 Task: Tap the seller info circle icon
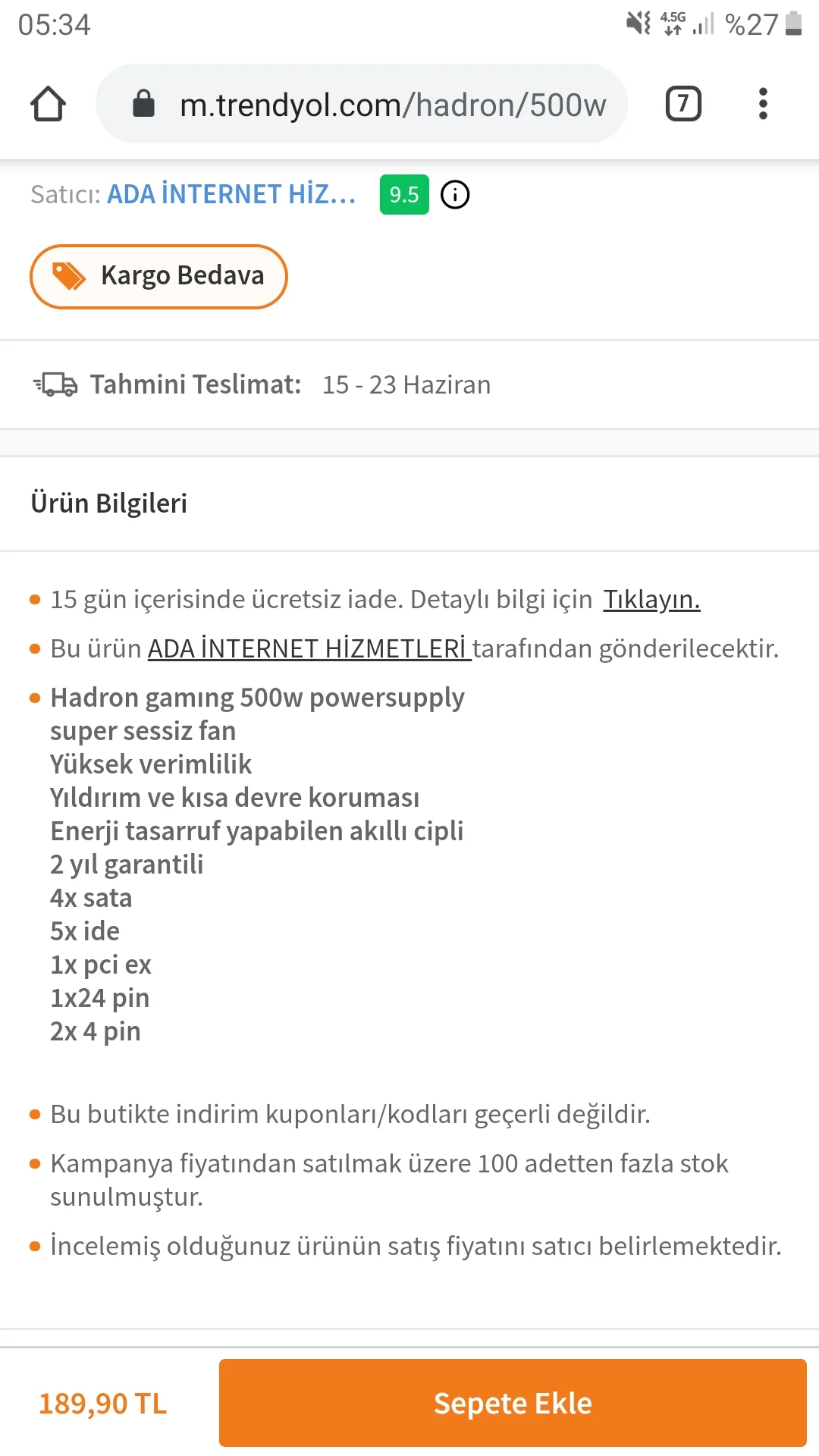(455, 195)
